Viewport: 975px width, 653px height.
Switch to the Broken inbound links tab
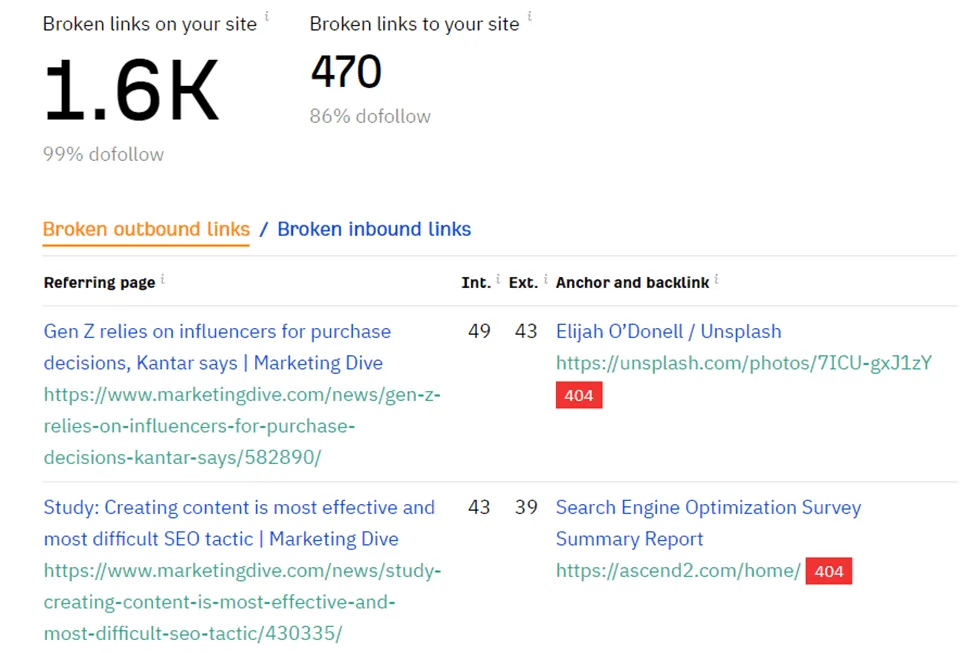373,229
